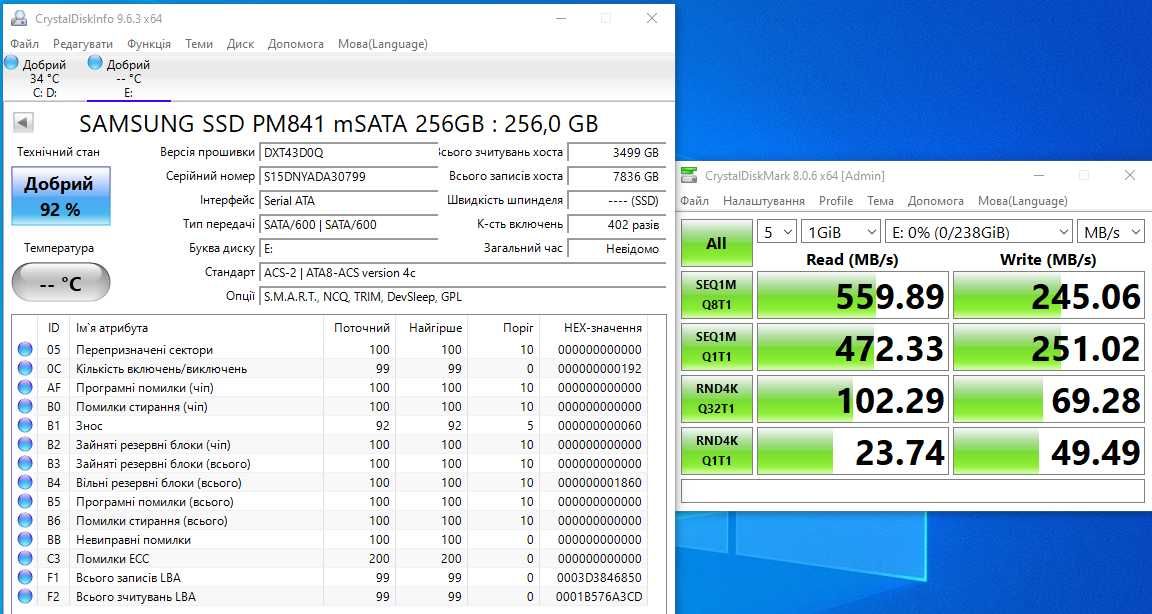Click RND4K Q1T1 read result 23.74
Image resolution: width=1152 pixels, height=614 pixels.
[853, 451]
